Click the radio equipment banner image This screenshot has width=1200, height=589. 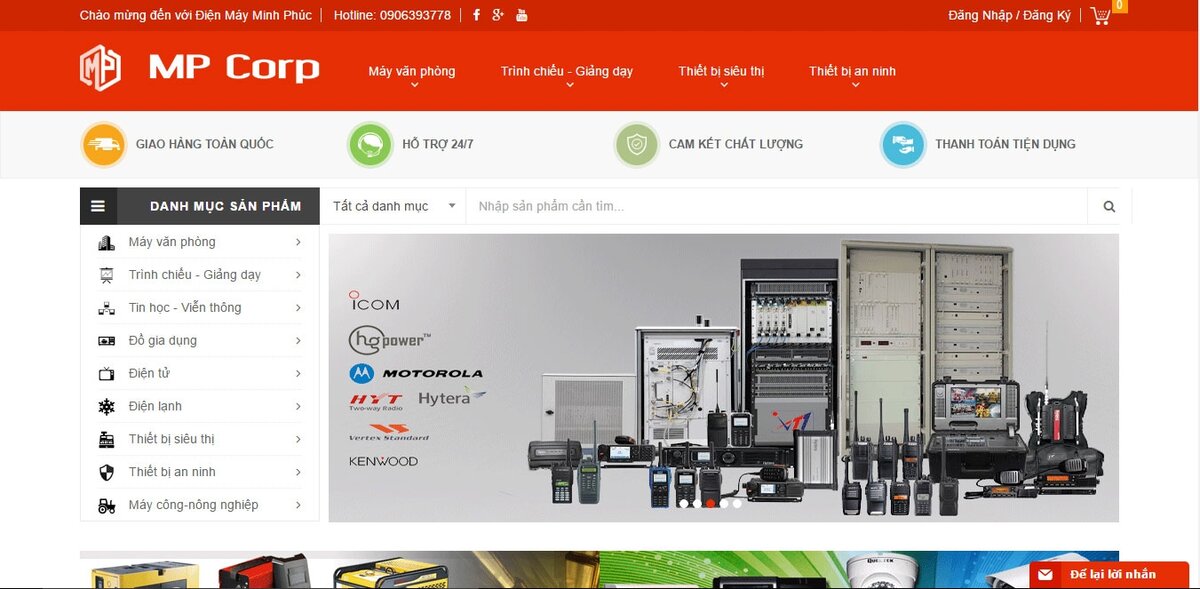[724, 378]
